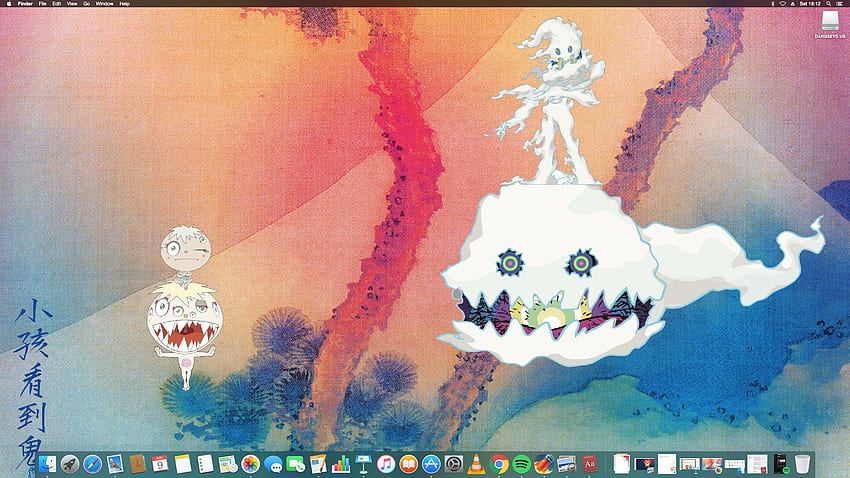The image size is (850, 478).
Task: Open Trash can in dock
Action: click(802, 464)
